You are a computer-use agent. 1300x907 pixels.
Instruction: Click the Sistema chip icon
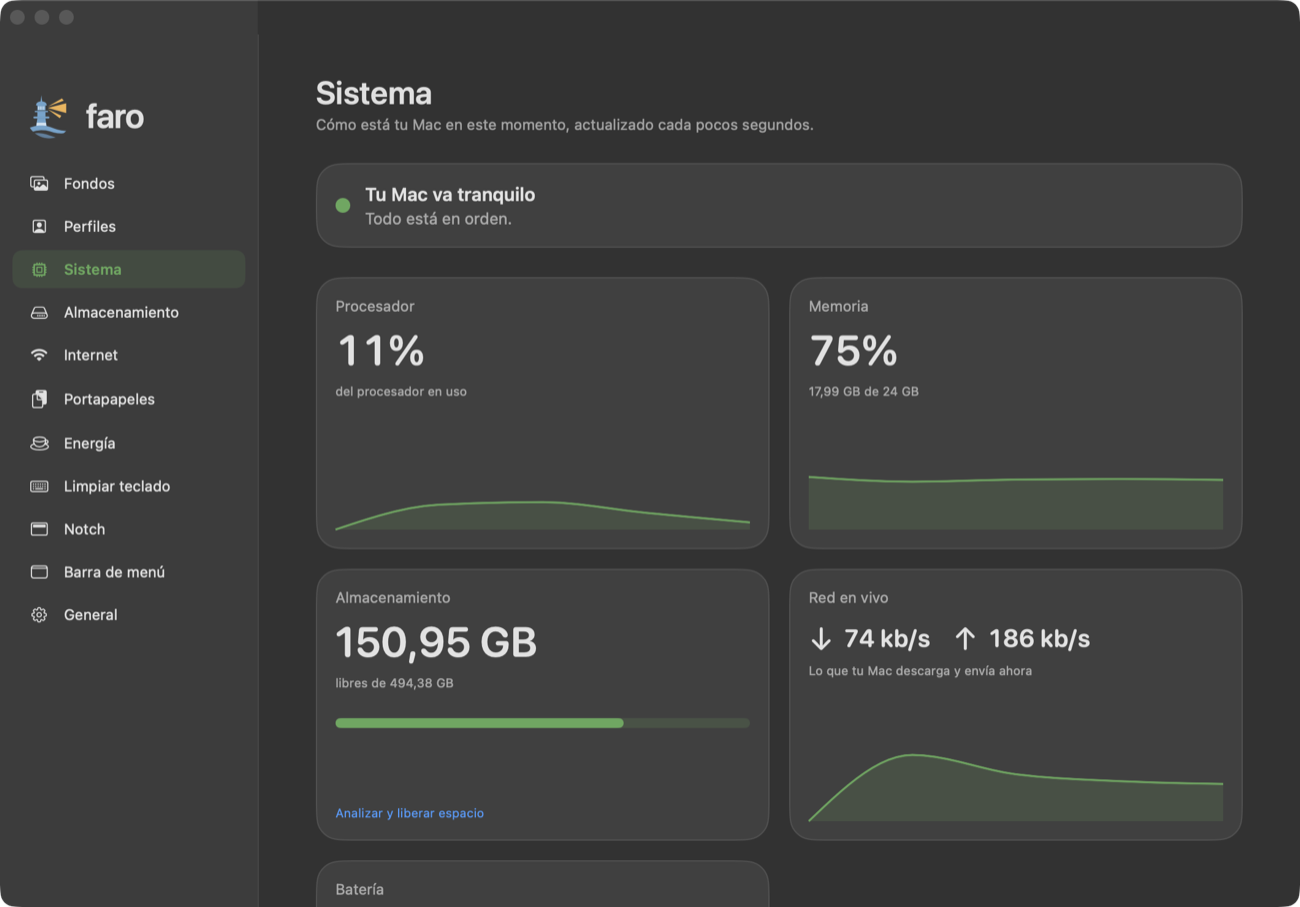(x=39, y=270)
